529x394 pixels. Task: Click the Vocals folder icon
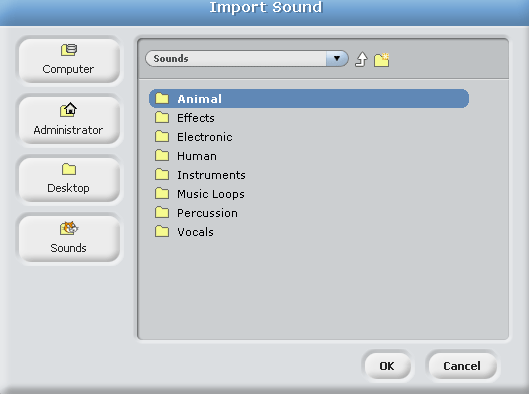162,231
